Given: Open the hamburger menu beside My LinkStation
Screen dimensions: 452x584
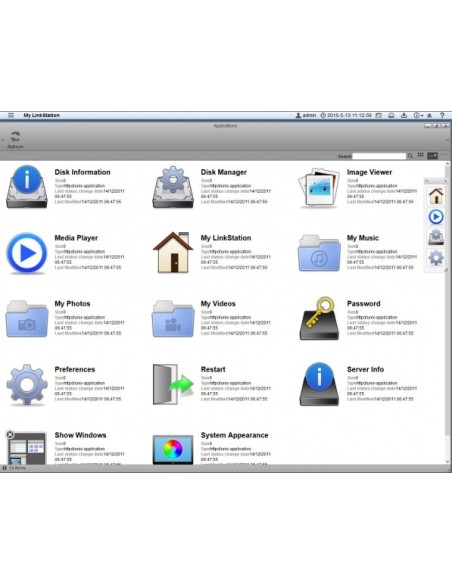Looking at the screenshot, I should click(x=11, y=115).
